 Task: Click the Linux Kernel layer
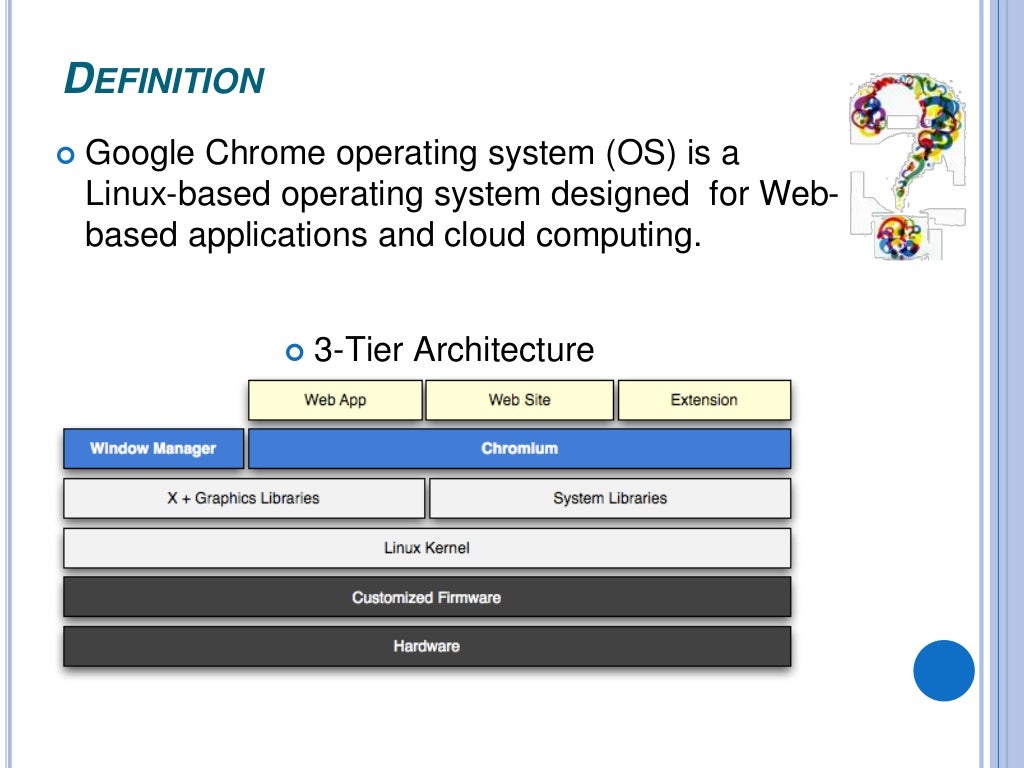pyautogui.click(x=427, y=548)
